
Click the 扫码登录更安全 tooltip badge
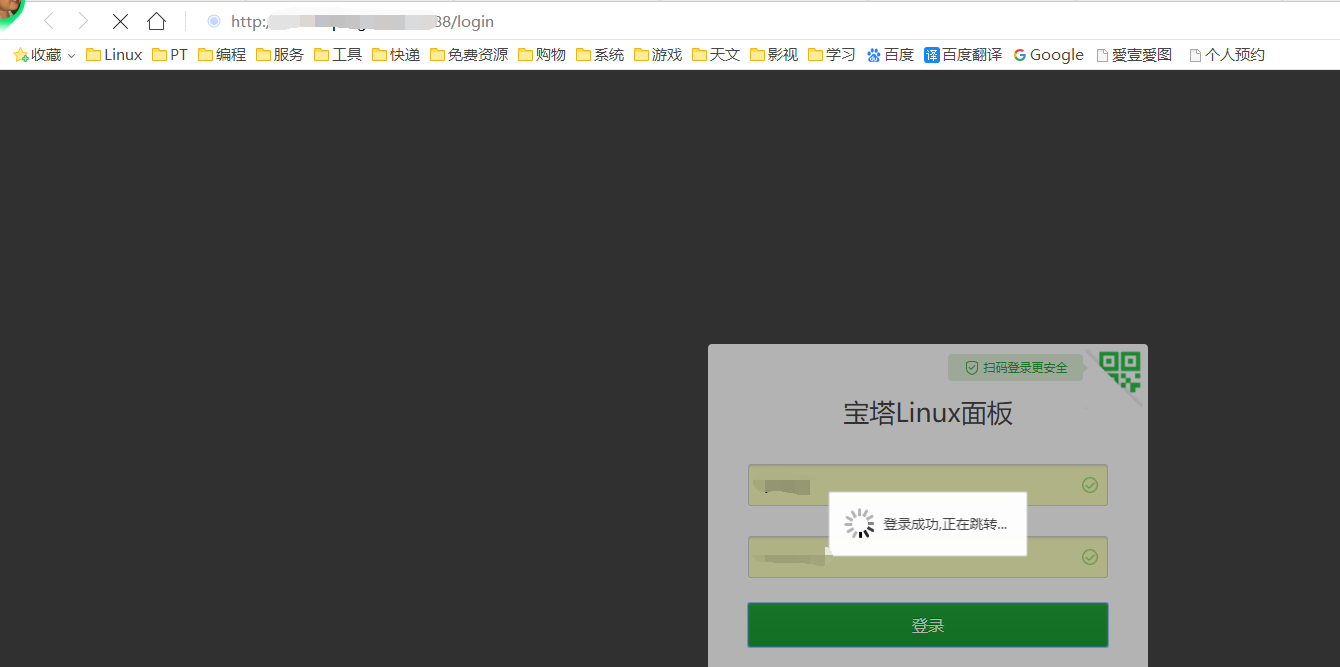[1015, 367]
